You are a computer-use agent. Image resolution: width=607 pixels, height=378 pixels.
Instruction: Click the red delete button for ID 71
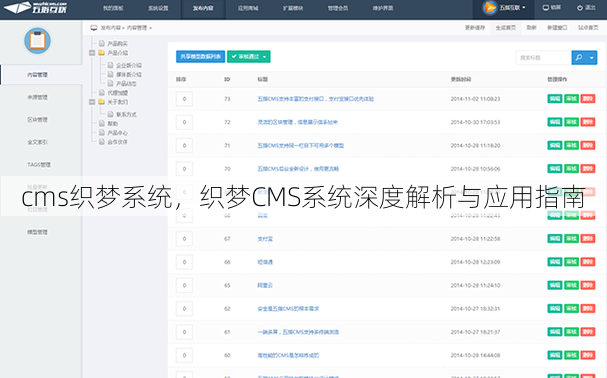pyautogui.click(x=588, y=145)
